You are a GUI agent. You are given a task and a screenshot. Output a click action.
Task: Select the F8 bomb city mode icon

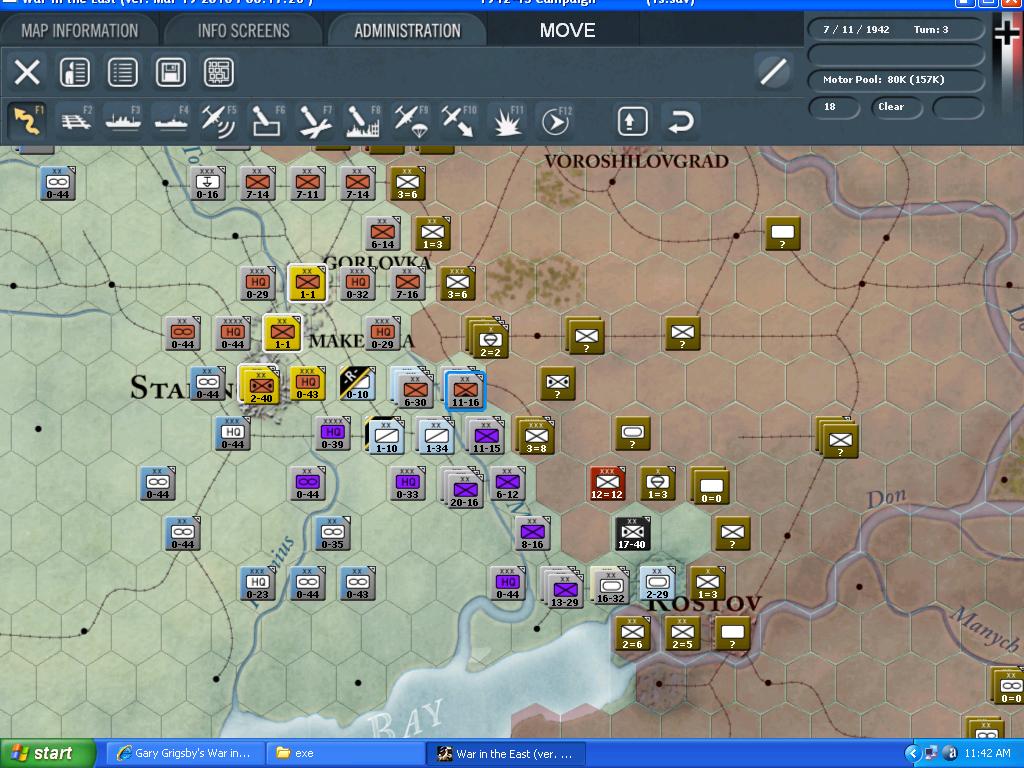point(363,121)
